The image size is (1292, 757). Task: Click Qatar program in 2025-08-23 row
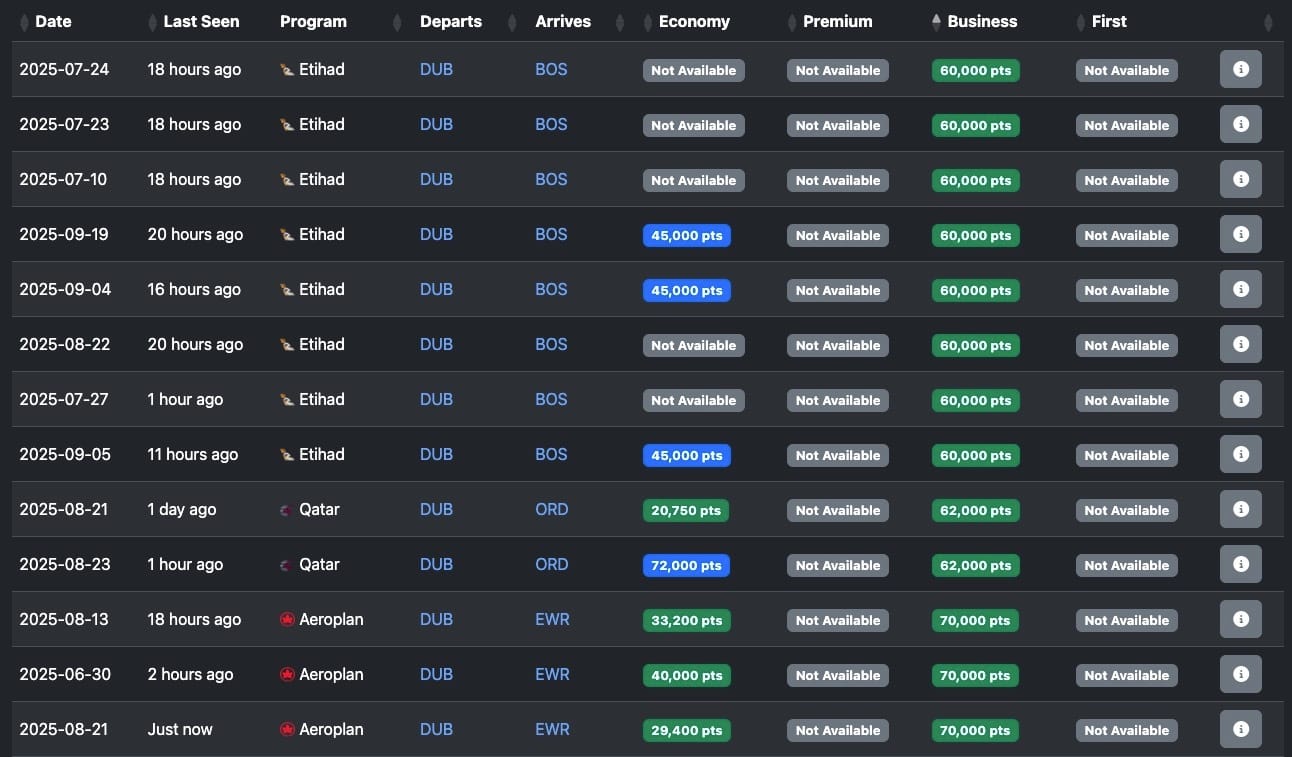[x=310, y=565]
